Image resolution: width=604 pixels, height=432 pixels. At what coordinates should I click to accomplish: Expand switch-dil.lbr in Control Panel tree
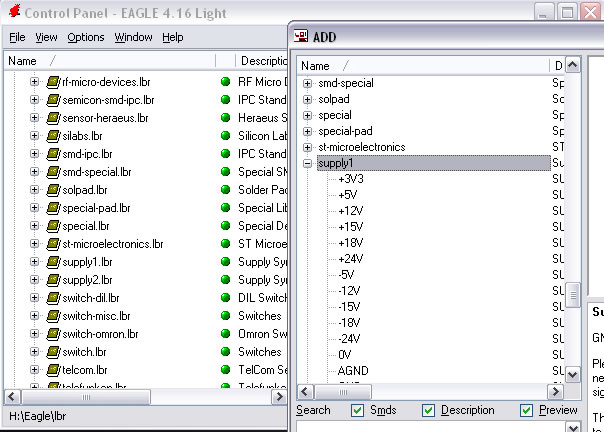[34, 298]
